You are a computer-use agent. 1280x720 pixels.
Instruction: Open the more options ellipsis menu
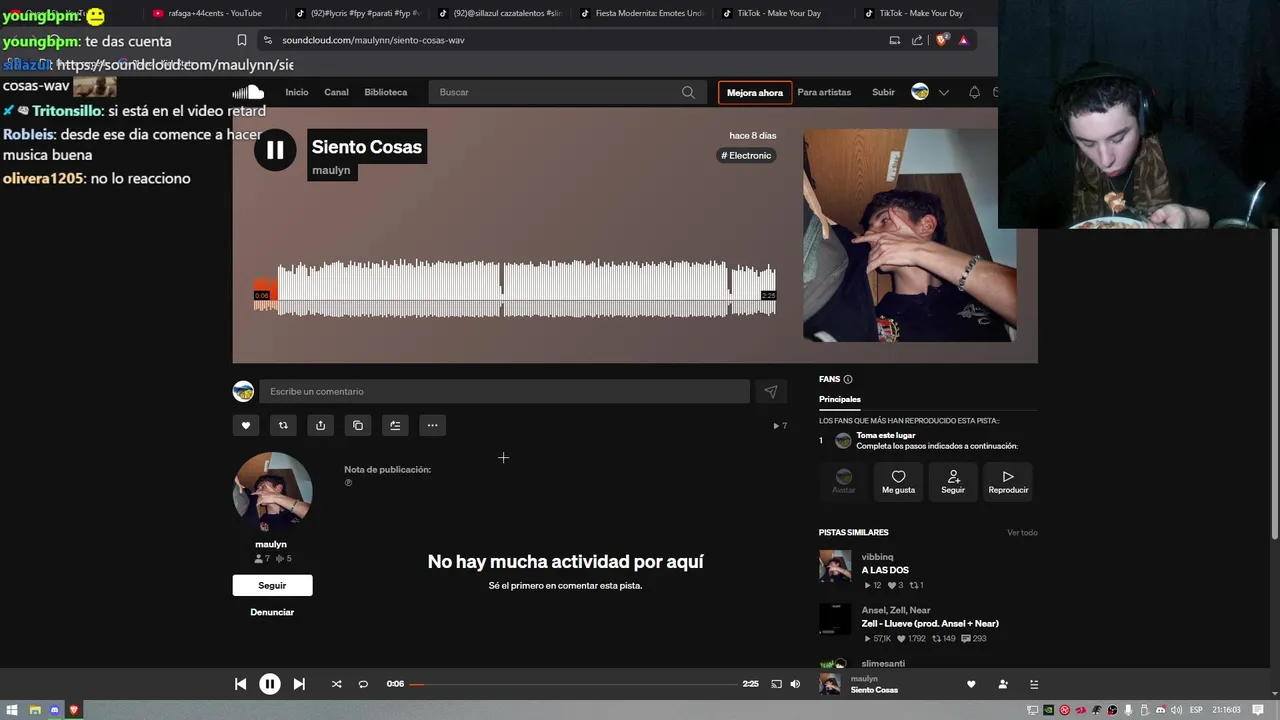(432, 425)
